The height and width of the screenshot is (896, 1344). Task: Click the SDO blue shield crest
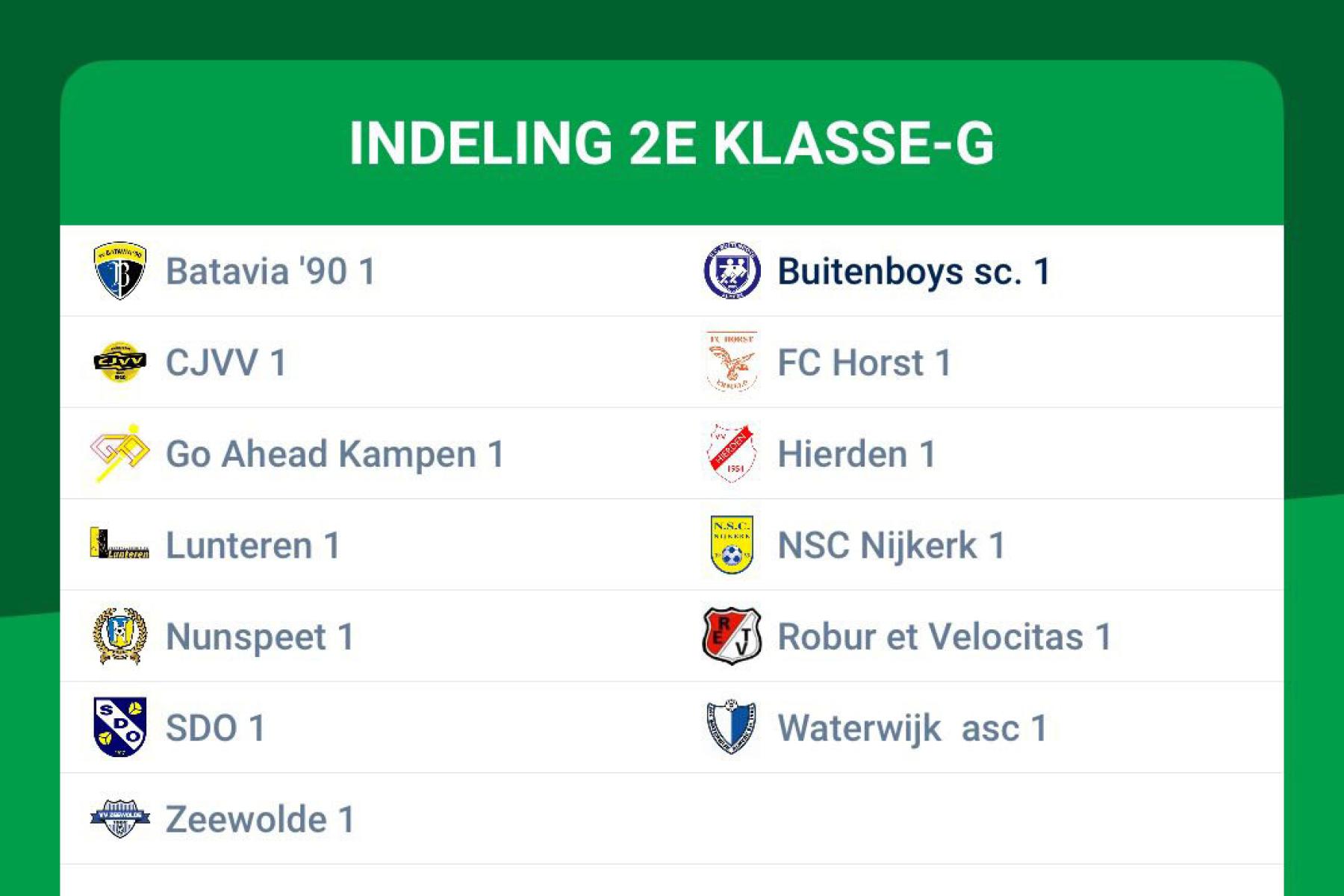[119, 727]
